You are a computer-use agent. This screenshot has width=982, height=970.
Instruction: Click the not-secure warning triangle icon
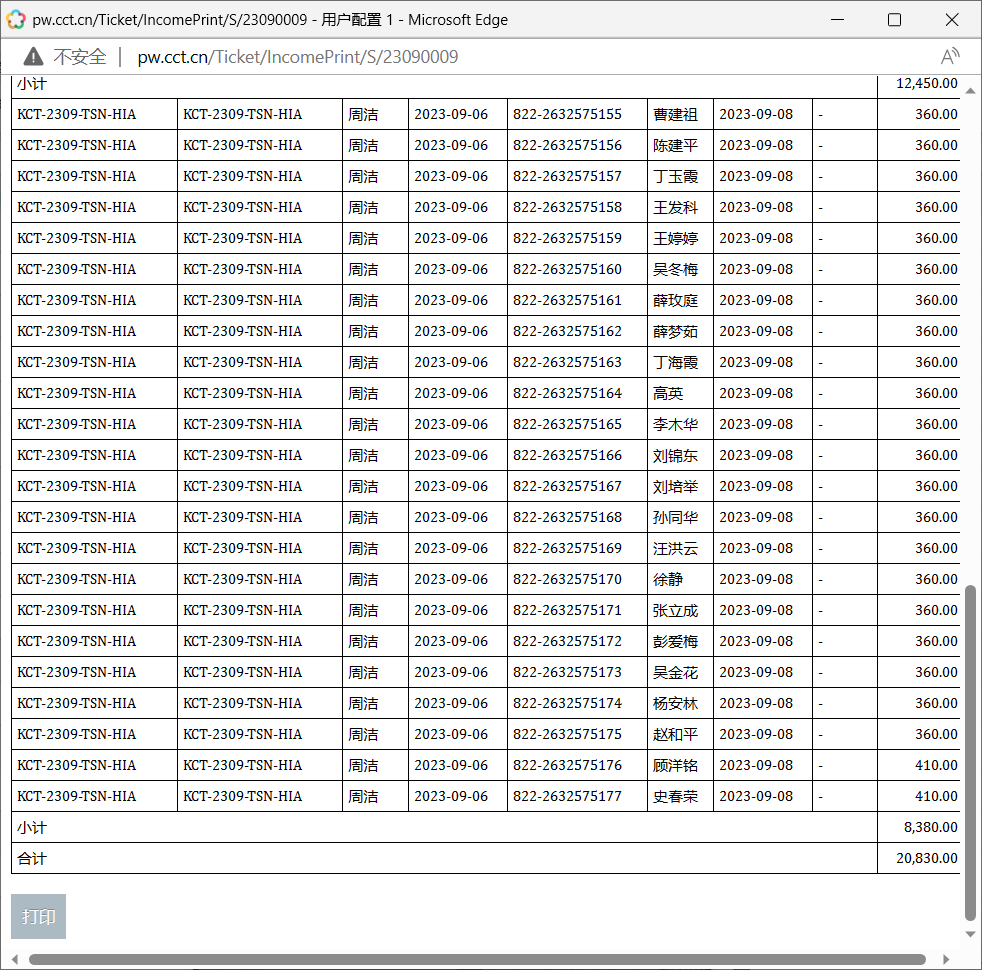pos(34,57)
